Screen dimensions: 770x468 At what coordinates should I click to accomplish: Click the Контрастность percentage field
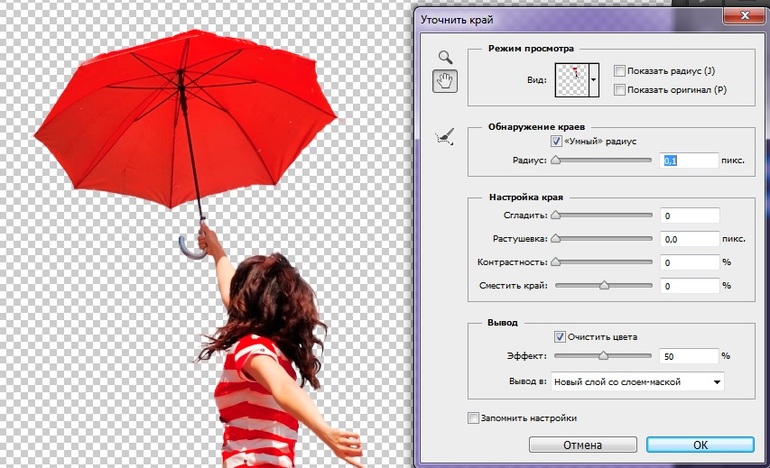(x=690, y=262)
